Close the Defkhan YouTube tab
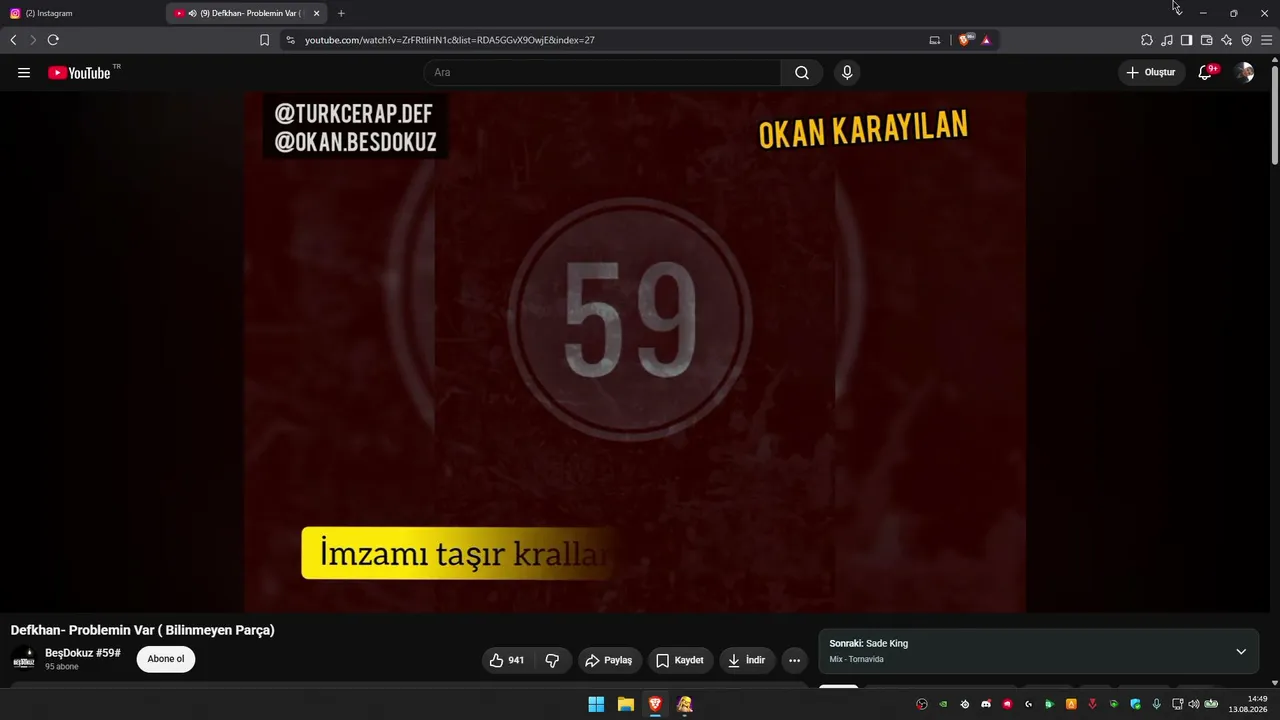This screenshot has height=720, width=1280. tap(316, 13)
